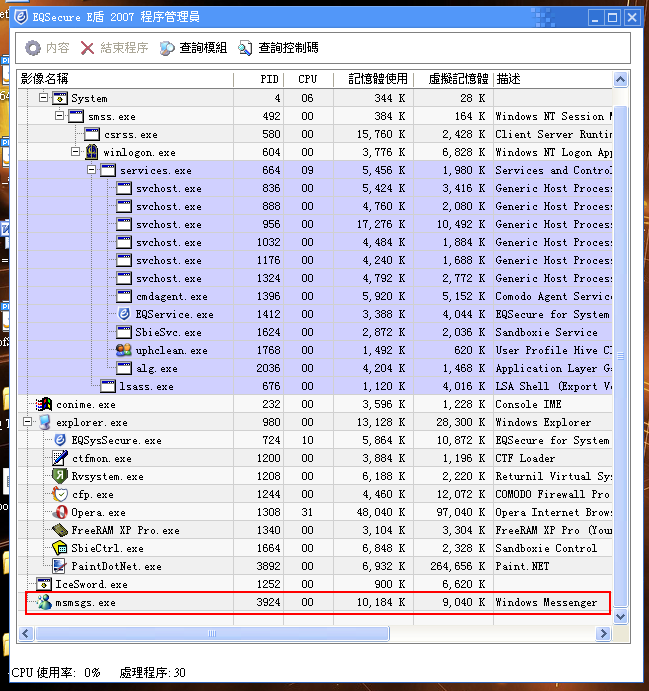The image size is (649, 691).
Task: Click the 結束程序 red X icon
Action: pyautogui.click(x=87, y=48)
